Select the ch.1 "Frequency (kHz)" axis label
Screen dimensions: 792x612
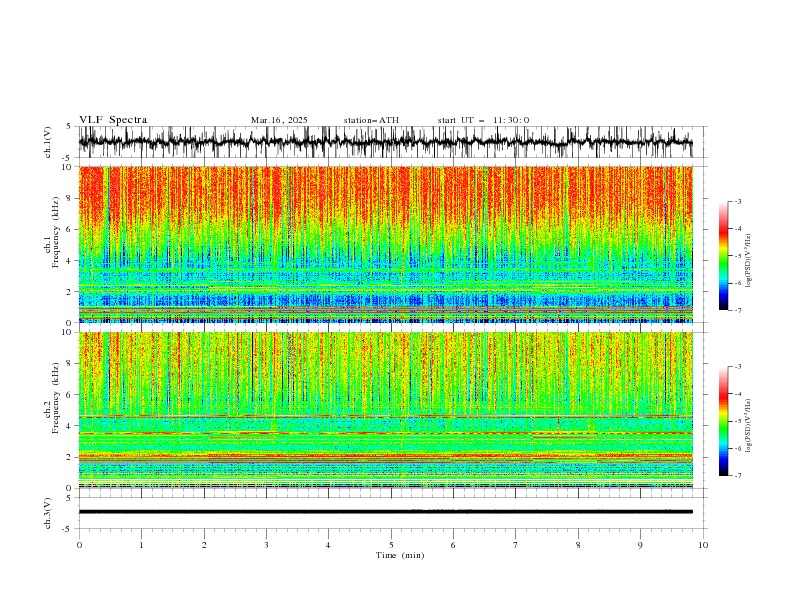(56, 233)
